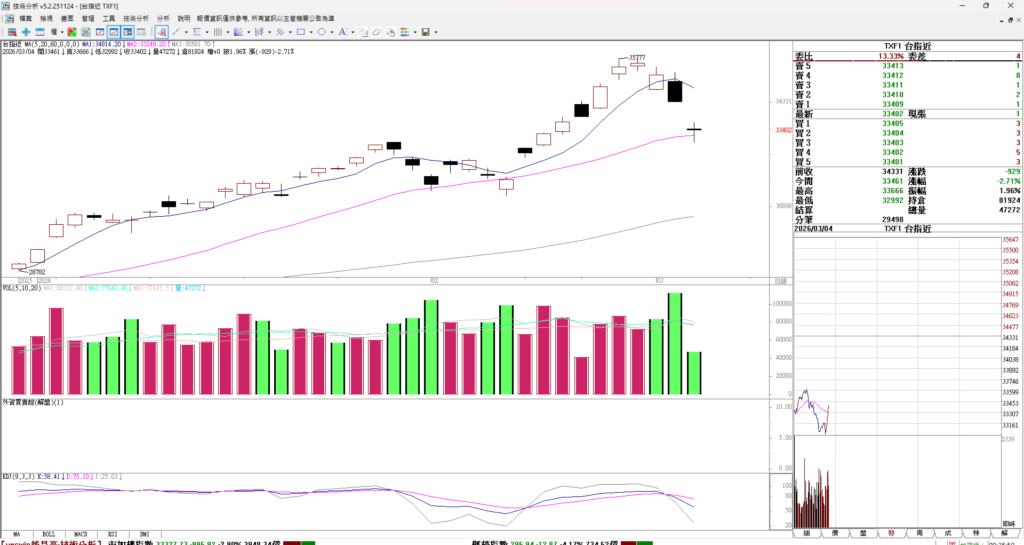Toggle the red-green candlestick style button
The image size is (1024, 545).
[x=71, y=32]
